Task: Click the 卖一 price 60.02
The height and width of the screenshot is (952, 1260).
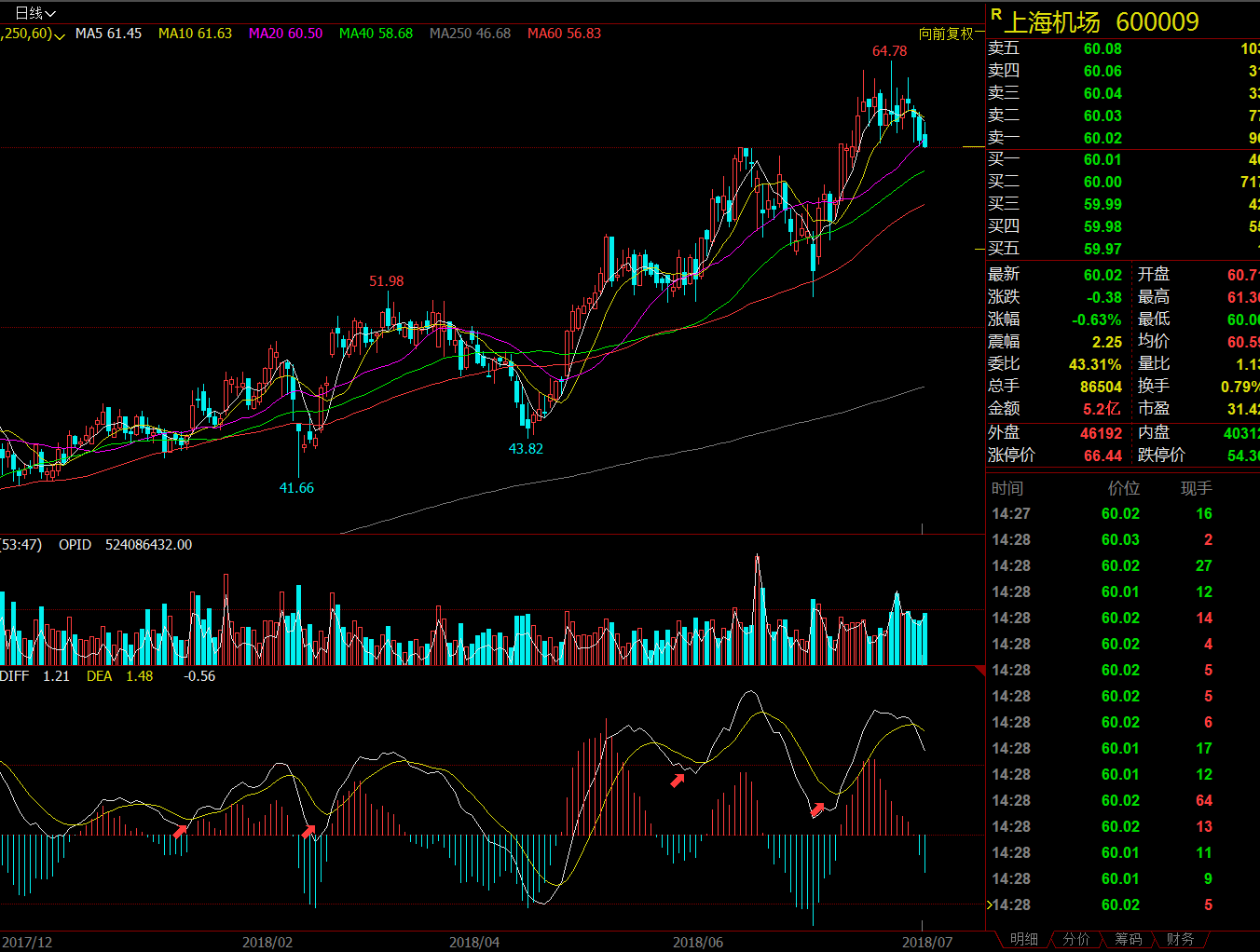Action: coord(1102,138)
